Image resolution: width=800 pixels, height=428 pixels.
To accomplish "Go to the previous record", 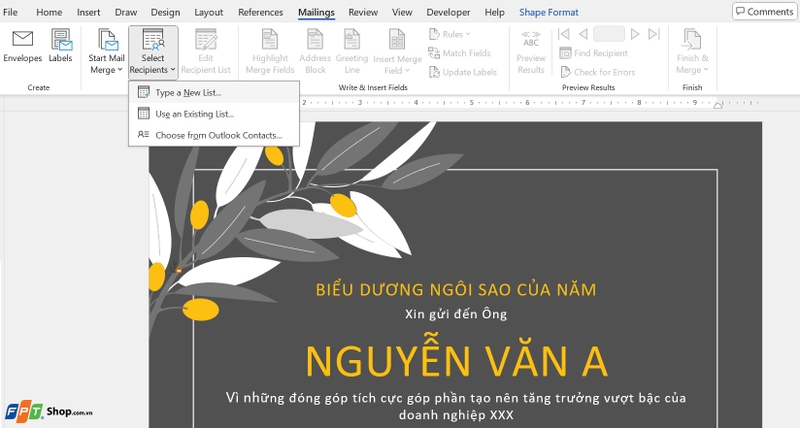I will (x=583, y=34).
